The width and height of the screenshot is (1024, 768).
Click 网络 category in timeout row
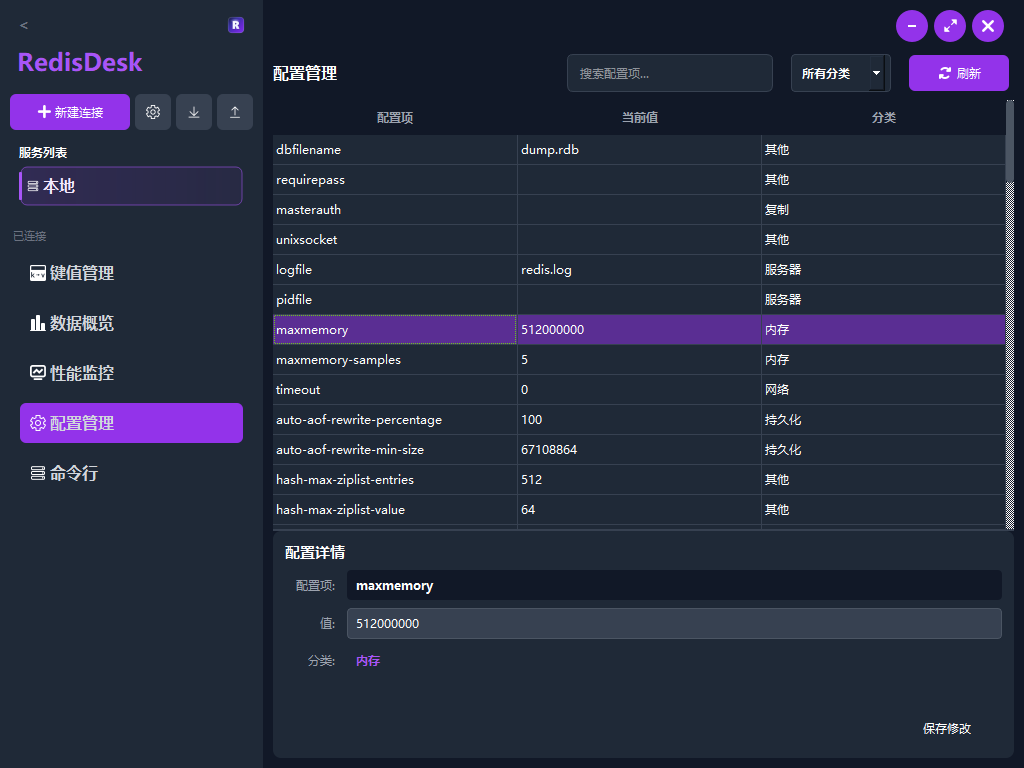click(884, 390)
